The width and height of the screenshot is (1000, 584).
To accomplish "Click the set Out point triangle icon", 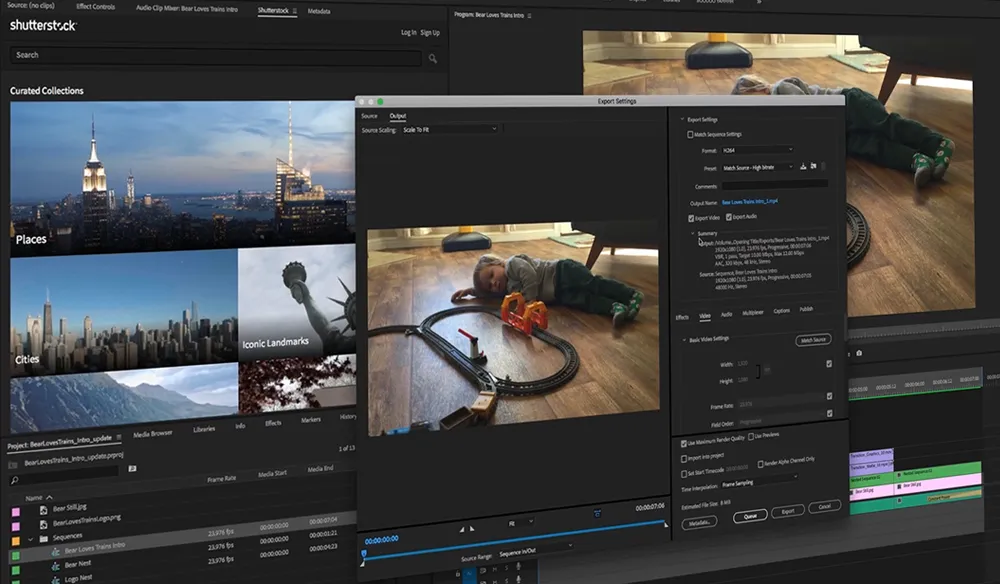I will 472,529.
